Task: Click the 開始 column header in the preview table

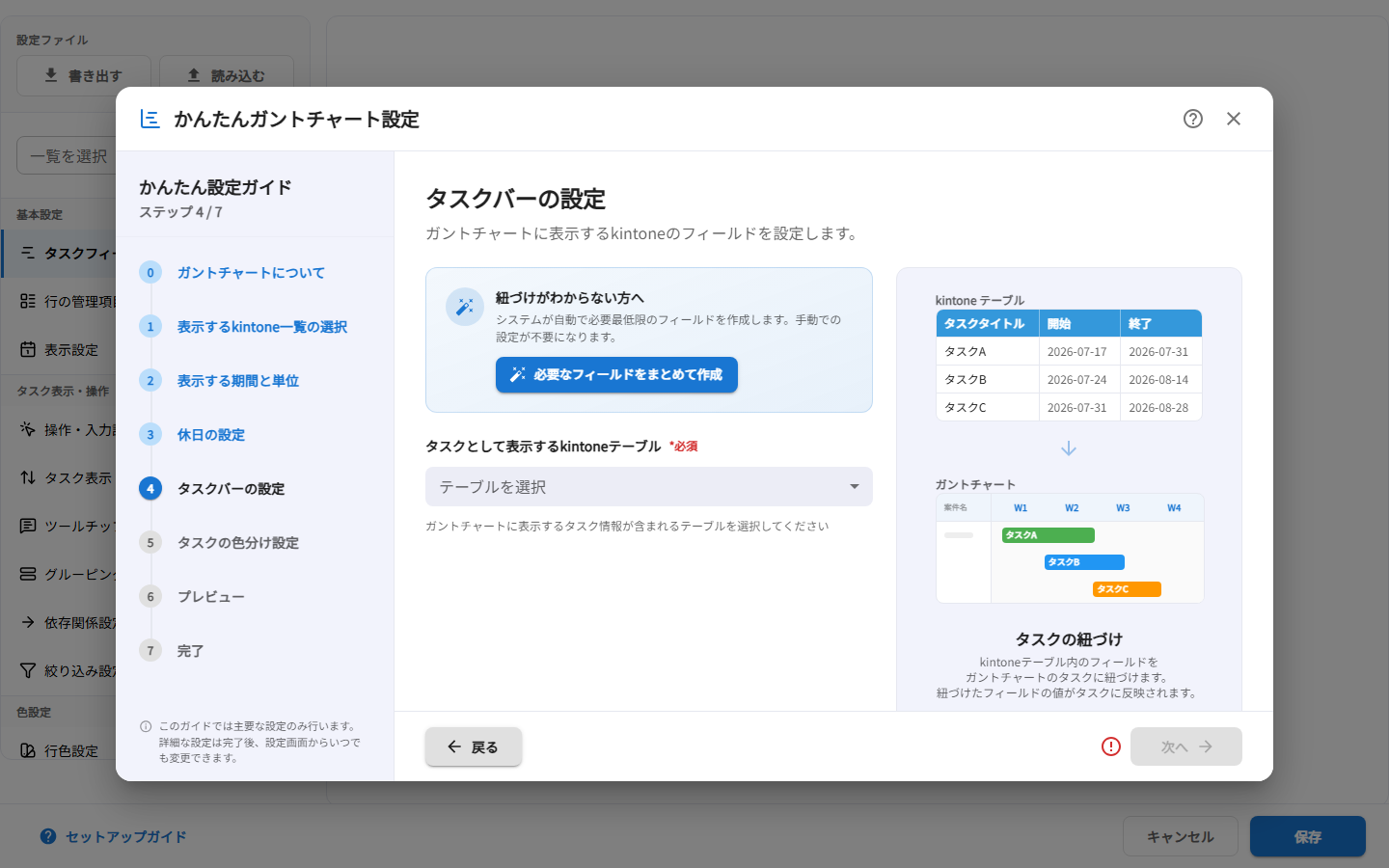Action: pos(1079,323)
